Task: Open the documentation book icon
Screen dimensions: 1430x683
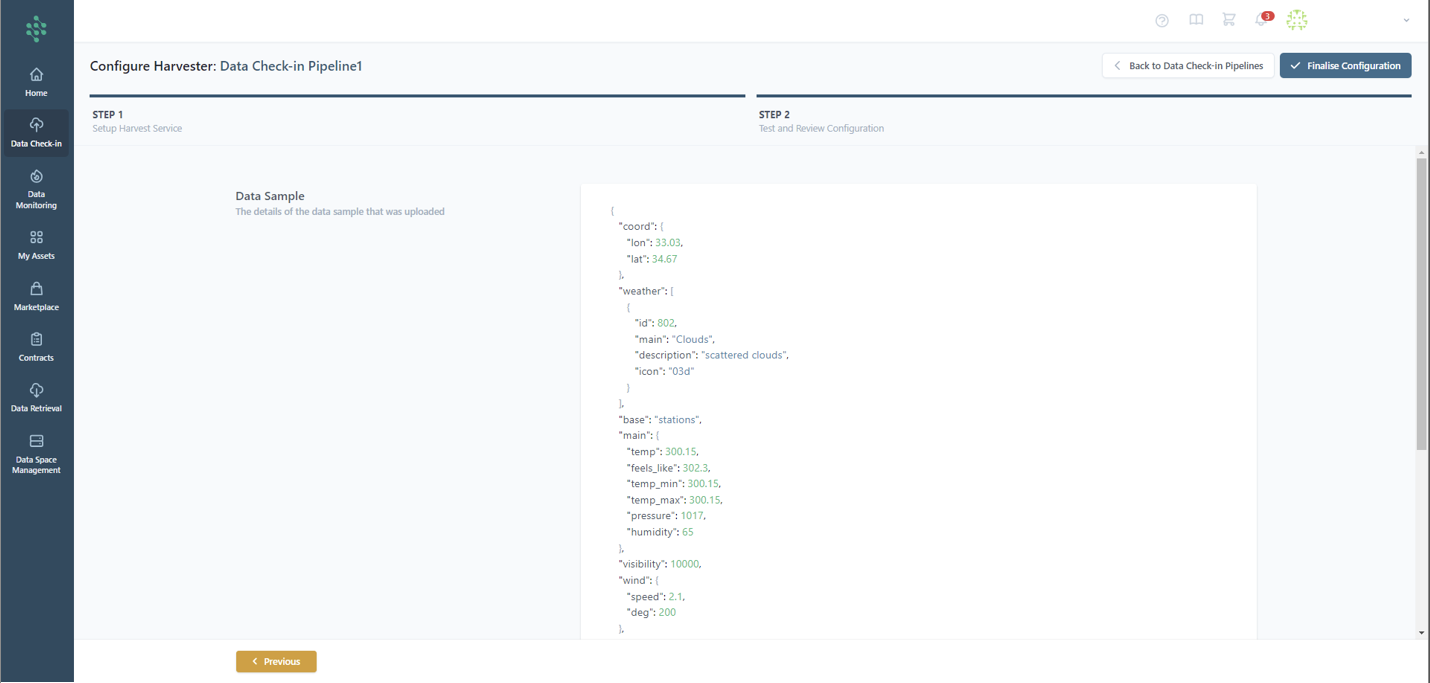Action: click(1196, 20)
